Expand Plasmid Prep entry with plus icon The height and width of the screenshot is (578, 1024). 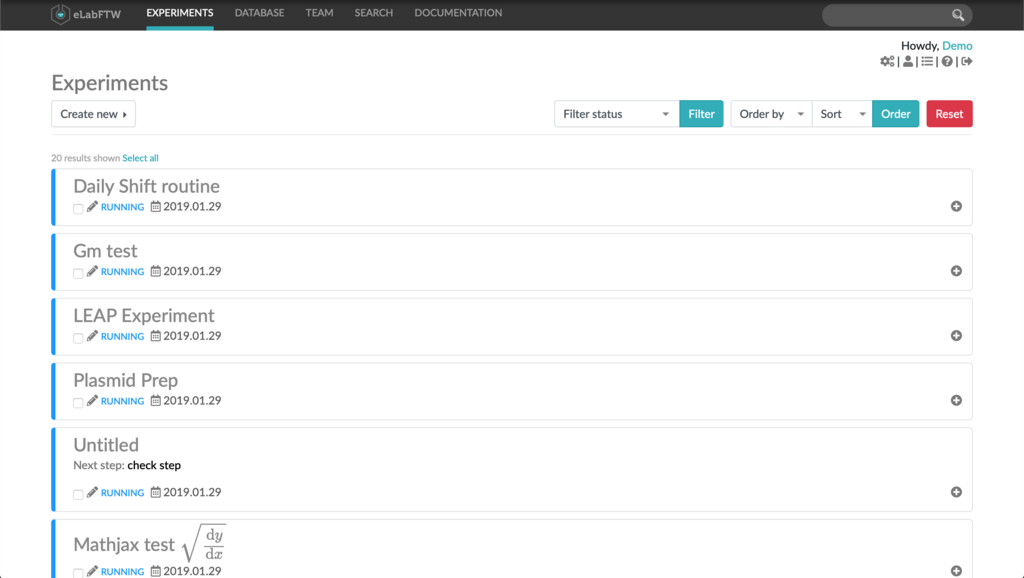pyautogui.click(x=956, y=400)
